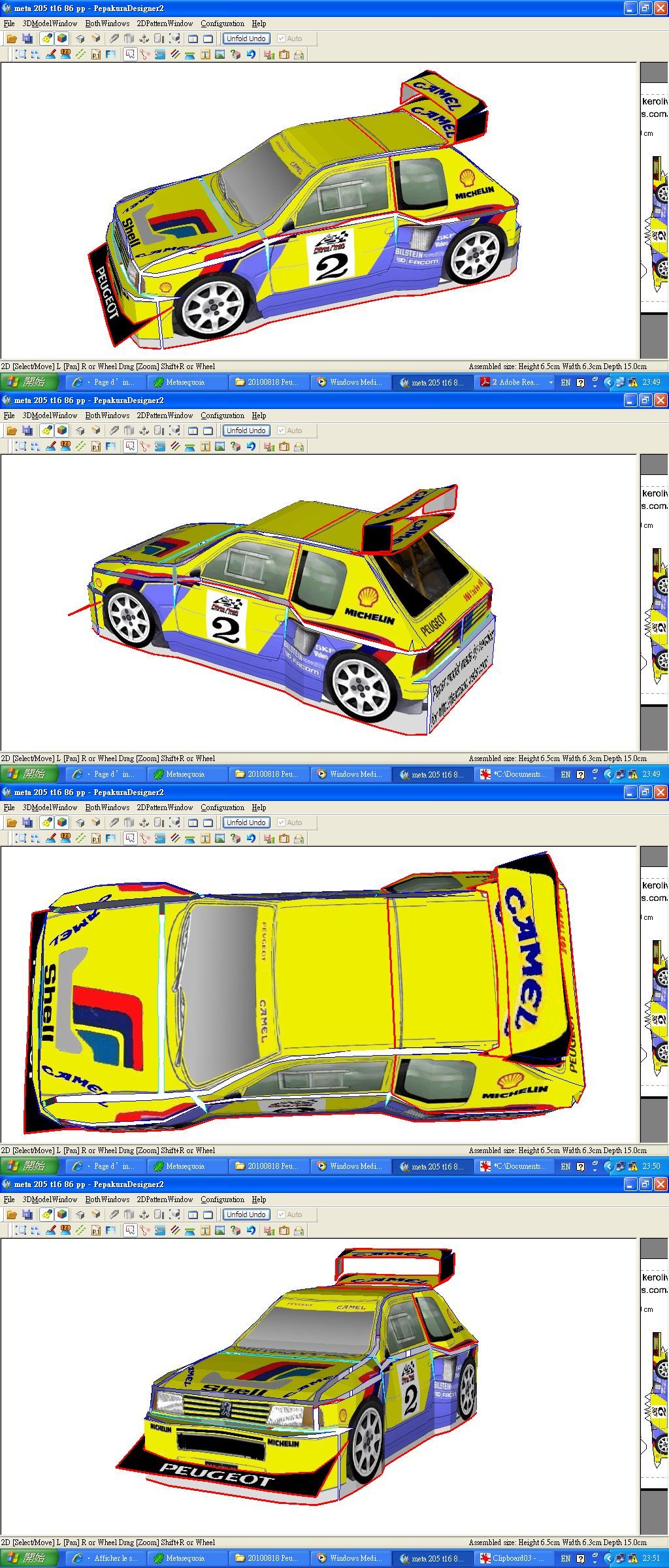Click the anchor icon in the top window toolbar
669x1568 pixels.
click(x=144, y=39)
